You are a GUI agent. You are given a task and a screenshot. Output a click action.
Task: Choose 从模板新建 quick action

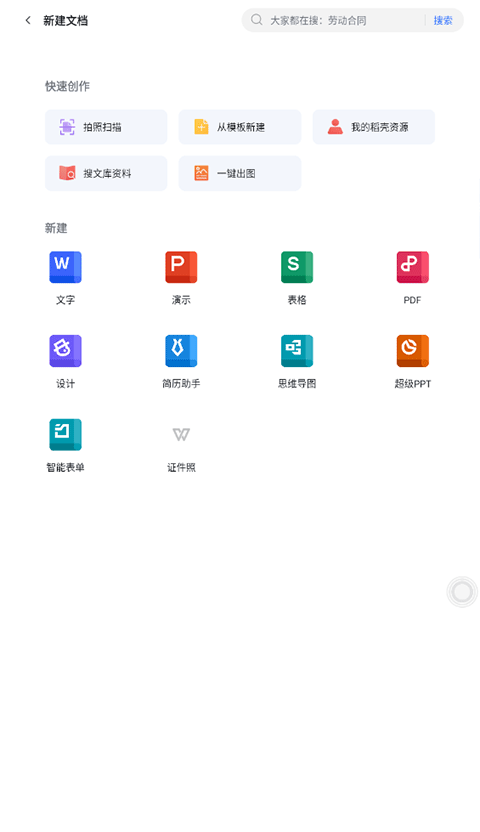[240, 127]
